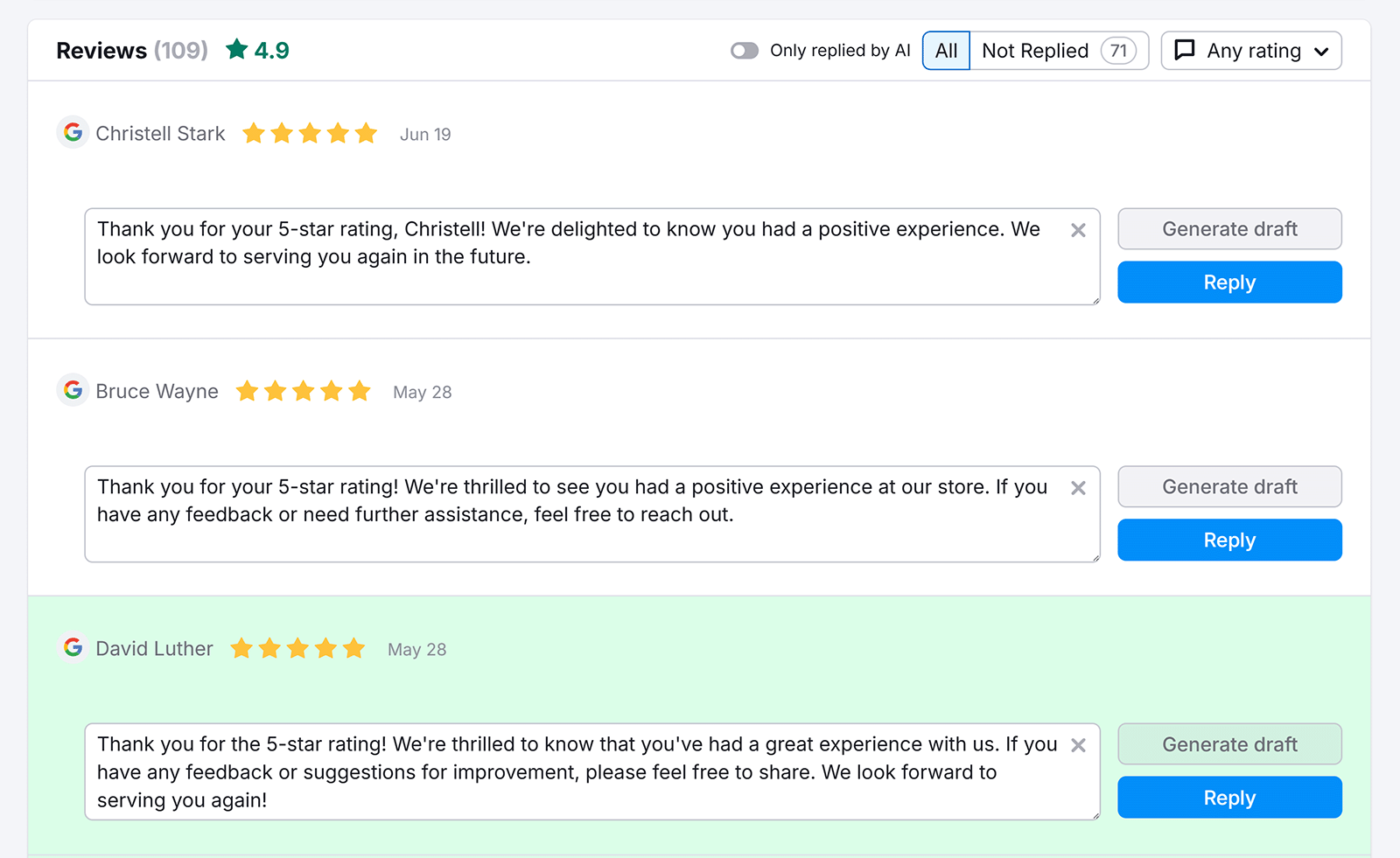Dismiss Christell Stark's draft with the X icon
This screenshot has height=858, width=1400.
click(x=1078, y=230)
